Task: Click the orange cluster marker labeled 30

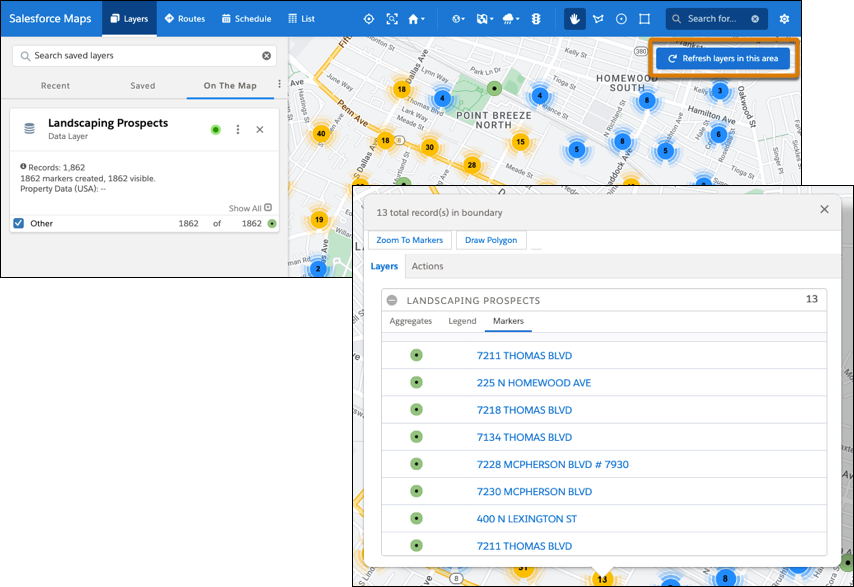Action: [x=430, y=147]
